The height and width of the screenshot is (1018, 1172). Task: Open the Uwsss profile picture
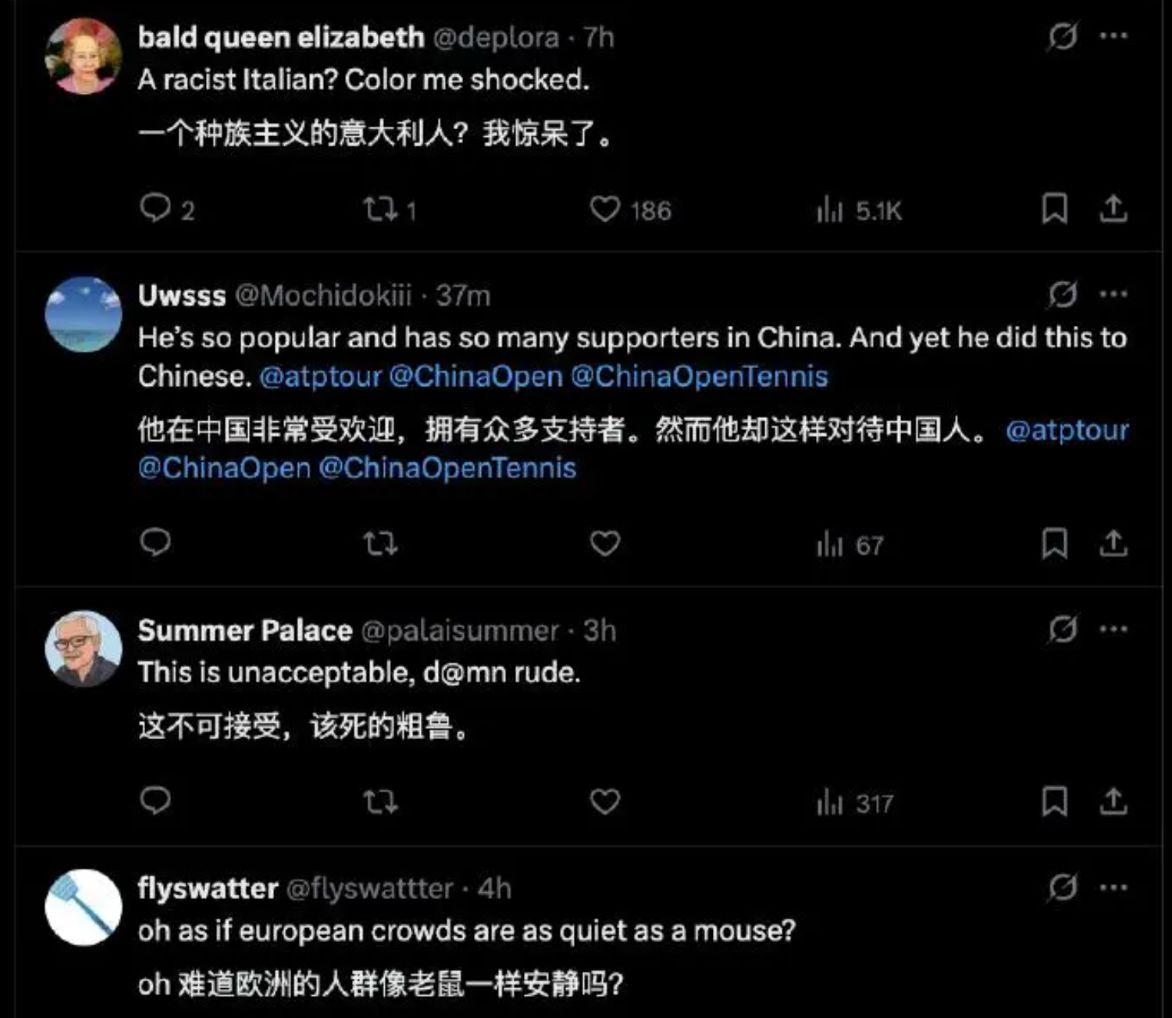pyautogui.click(x=83, y=314)
